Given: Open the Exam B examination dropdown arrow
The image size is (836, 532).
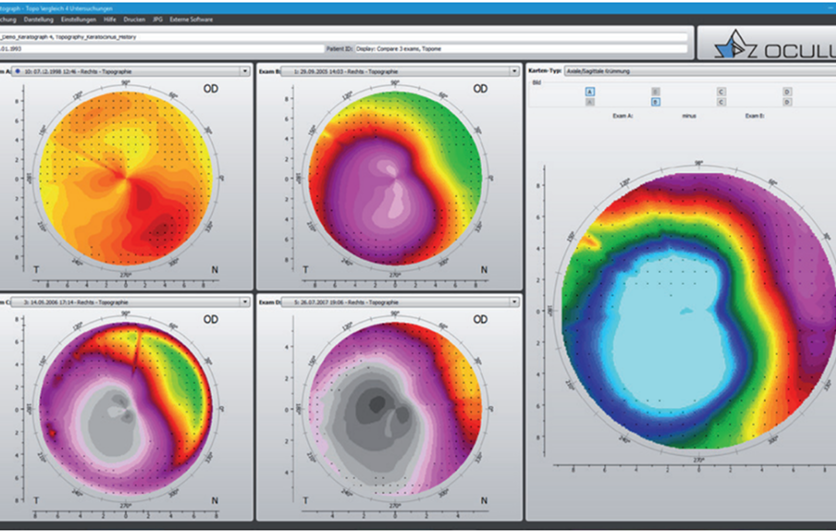Looking at the screenshot, I should coord(514,71).
